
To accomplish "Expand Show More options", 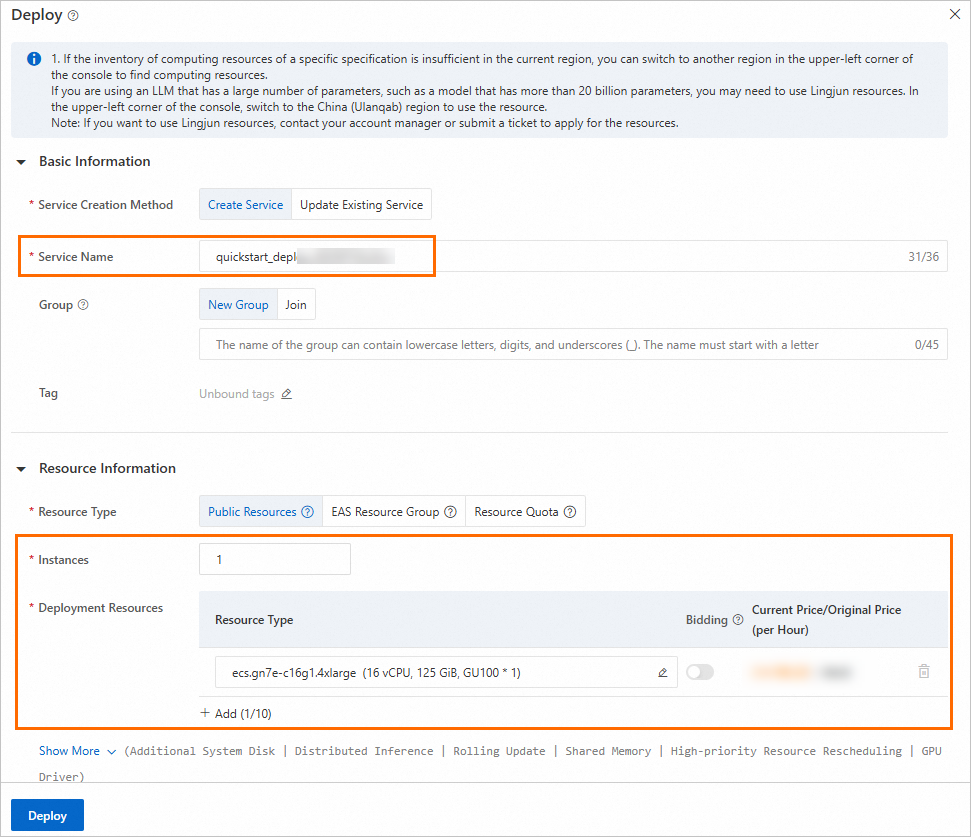I will 77,751.
